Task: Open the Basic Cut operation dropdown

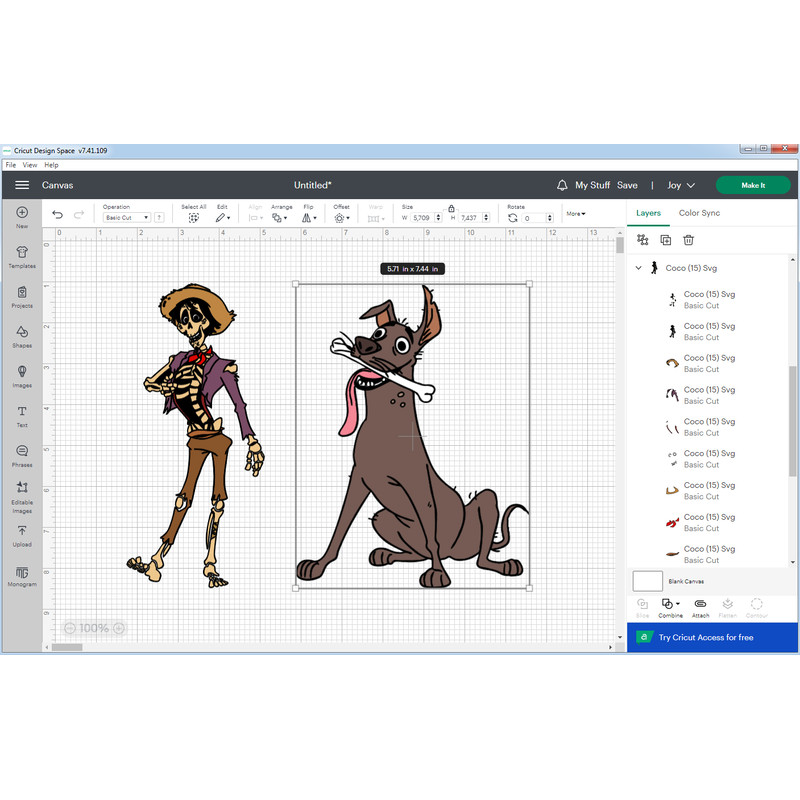Action: click(x=127, y=217)
